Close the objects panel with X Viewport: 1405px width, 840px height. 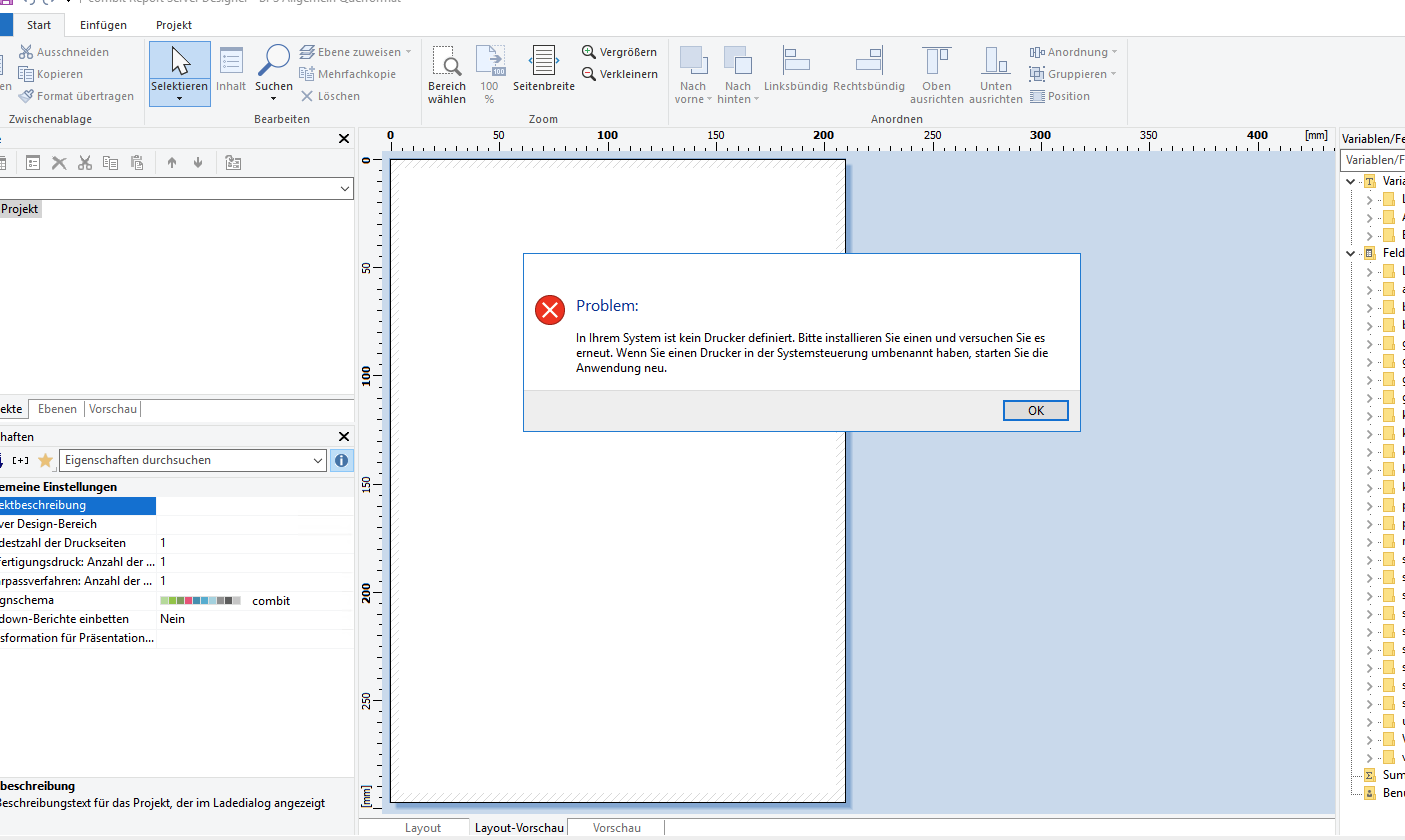click(344, 139)
